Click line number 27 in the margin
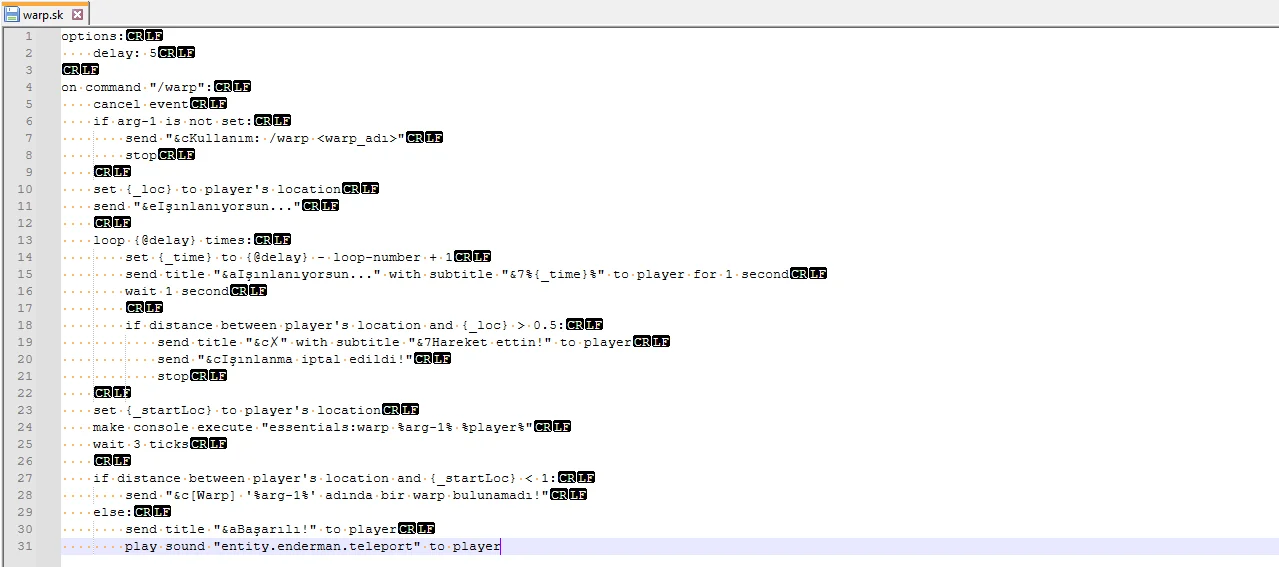1279x567 pixels. [x=25, y=478]
